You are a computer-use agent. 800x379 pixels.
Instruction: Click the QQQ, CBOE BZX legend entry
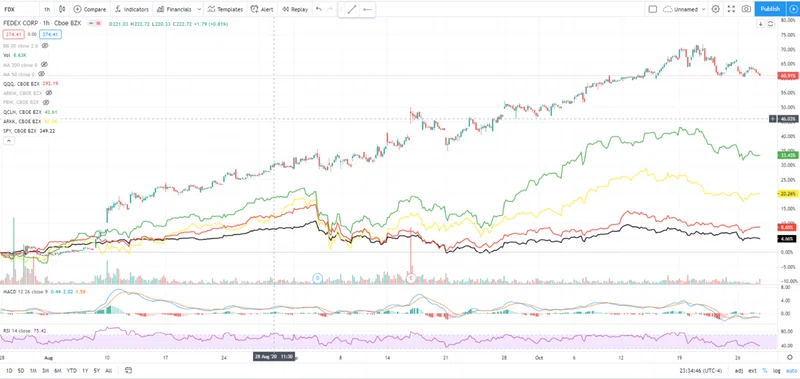[30, 83]
